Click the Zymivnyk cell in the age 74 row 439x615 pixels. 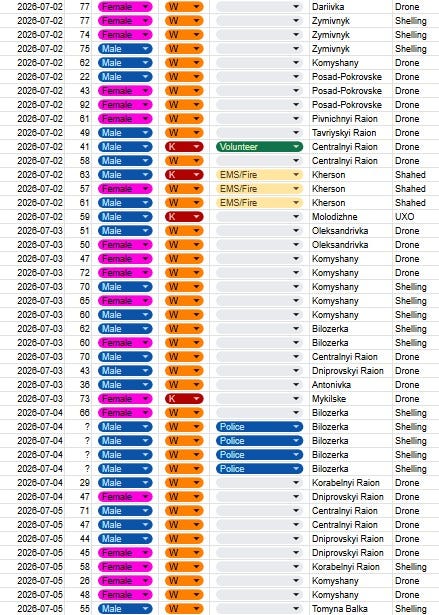click(351, 35)
